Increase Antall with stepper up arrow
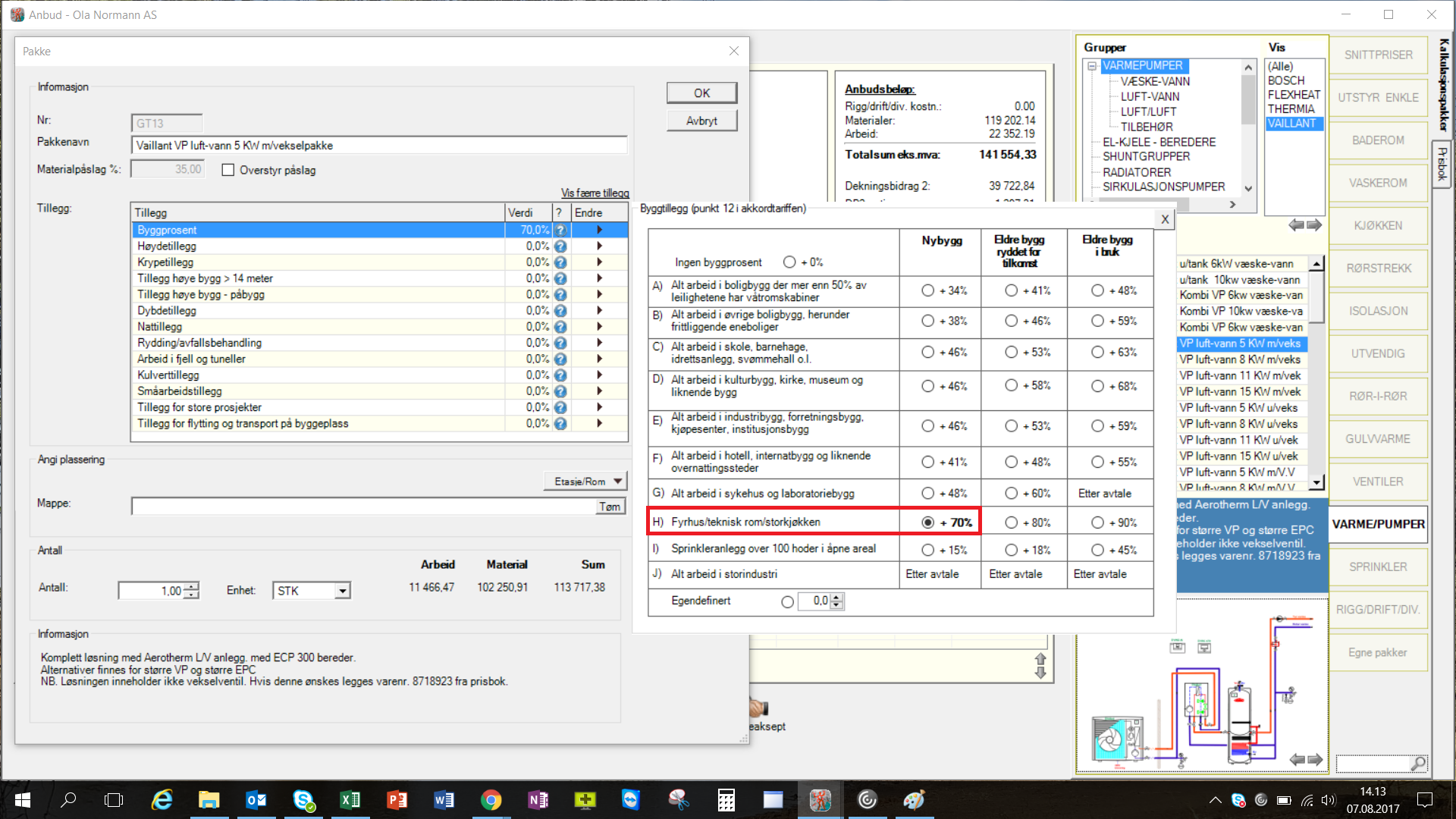Image resolution: width=1456 pixels, height=819 pixels. 193,586
